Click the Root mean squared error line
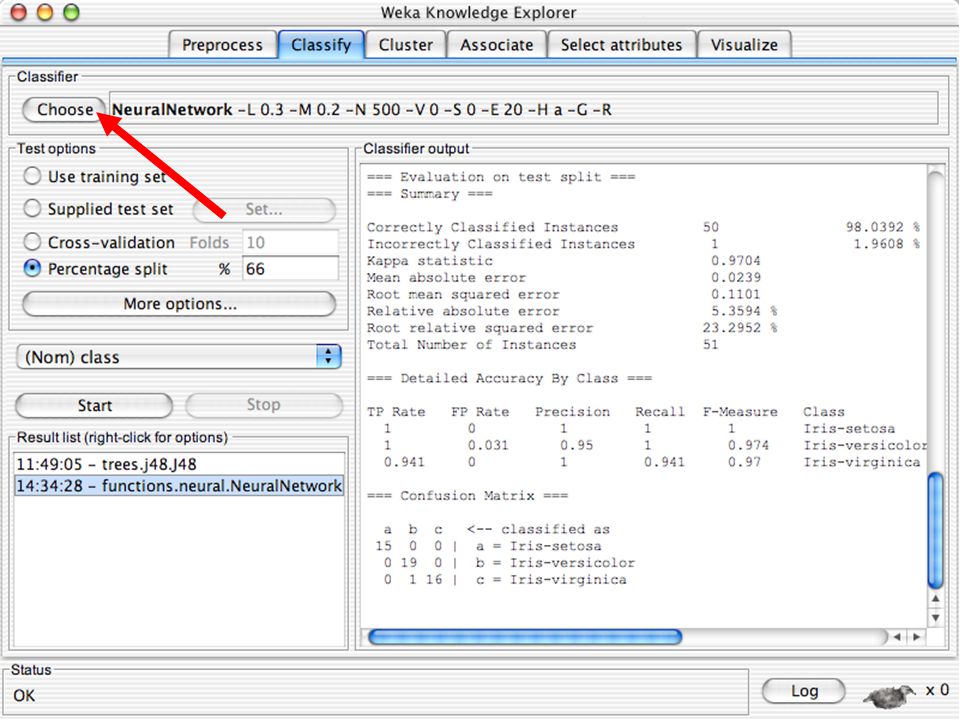 (563, 294)
